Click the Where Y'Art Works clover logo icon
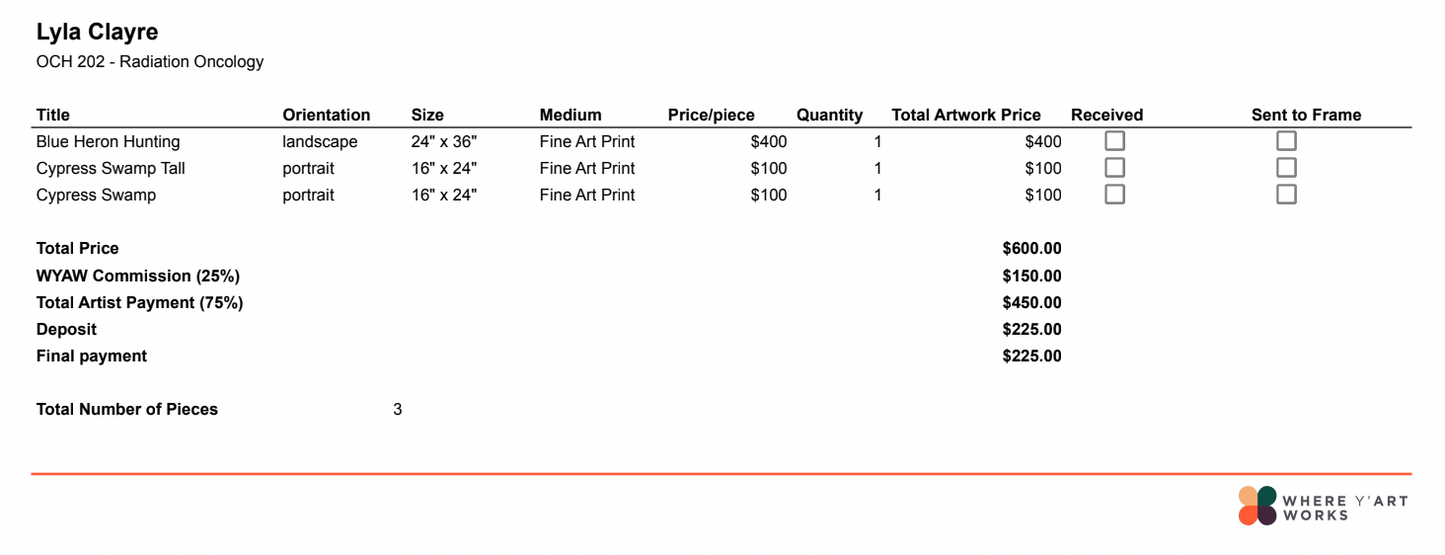Viewport: 1445px width, 555px height. pyautogui.click(x=1257, y=506)
